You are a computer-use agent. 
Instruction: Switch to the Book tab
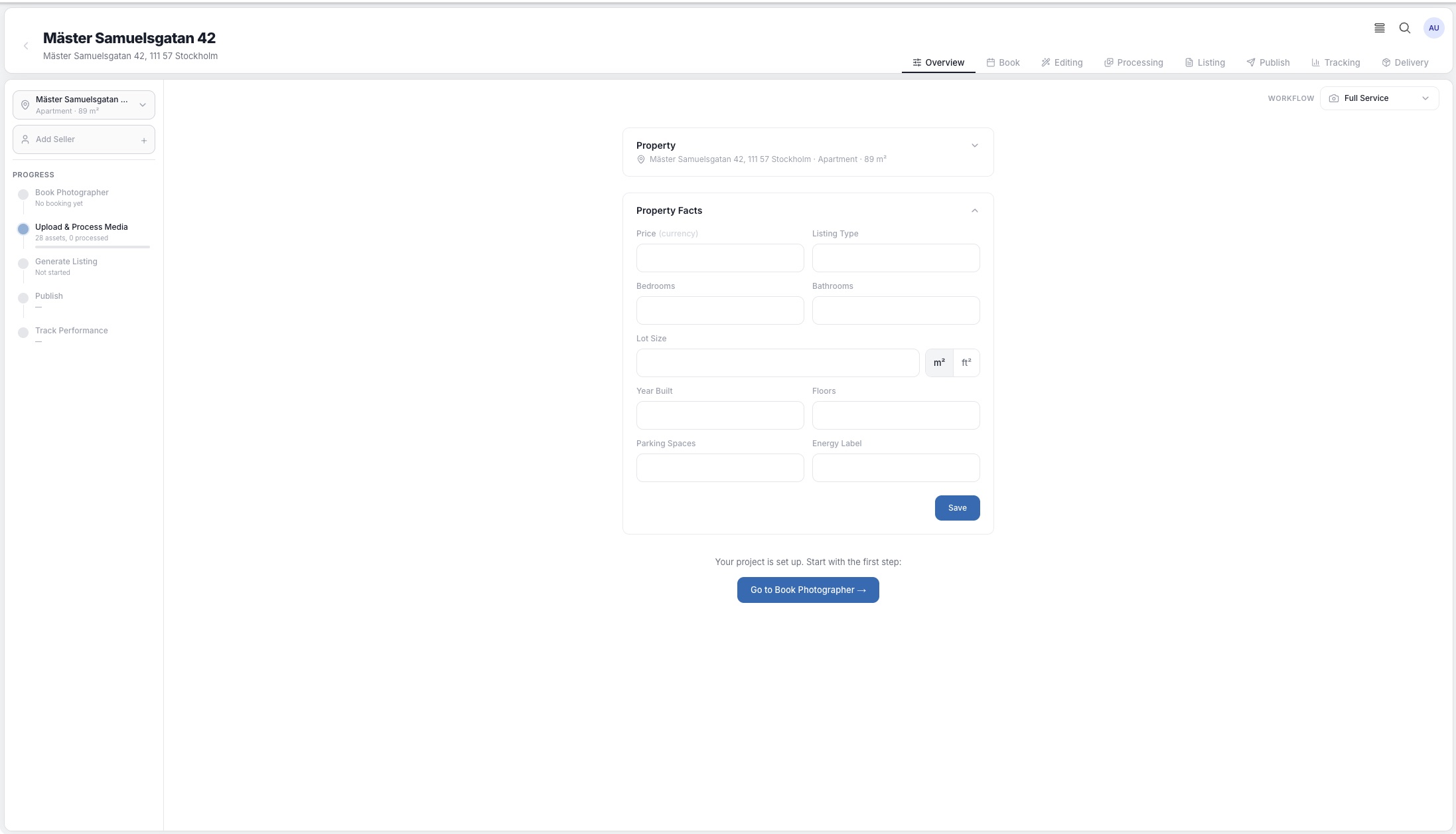click(1003, 62)
